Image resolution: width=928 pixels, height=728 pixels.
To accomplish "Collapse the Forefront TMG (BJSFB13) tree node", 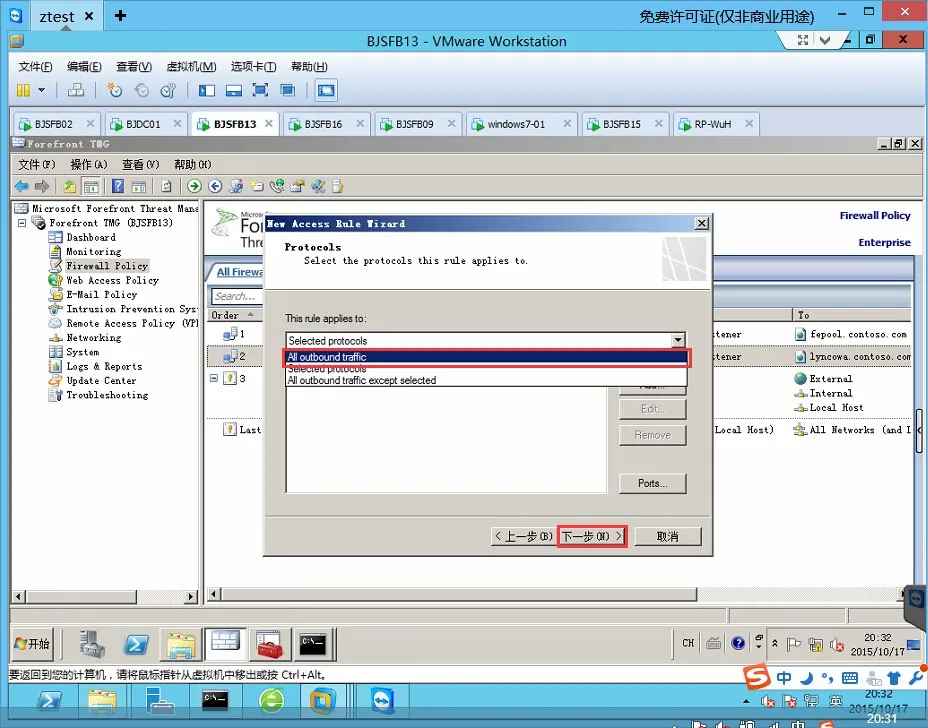I will pyautogui.click(x=22, y=223).
